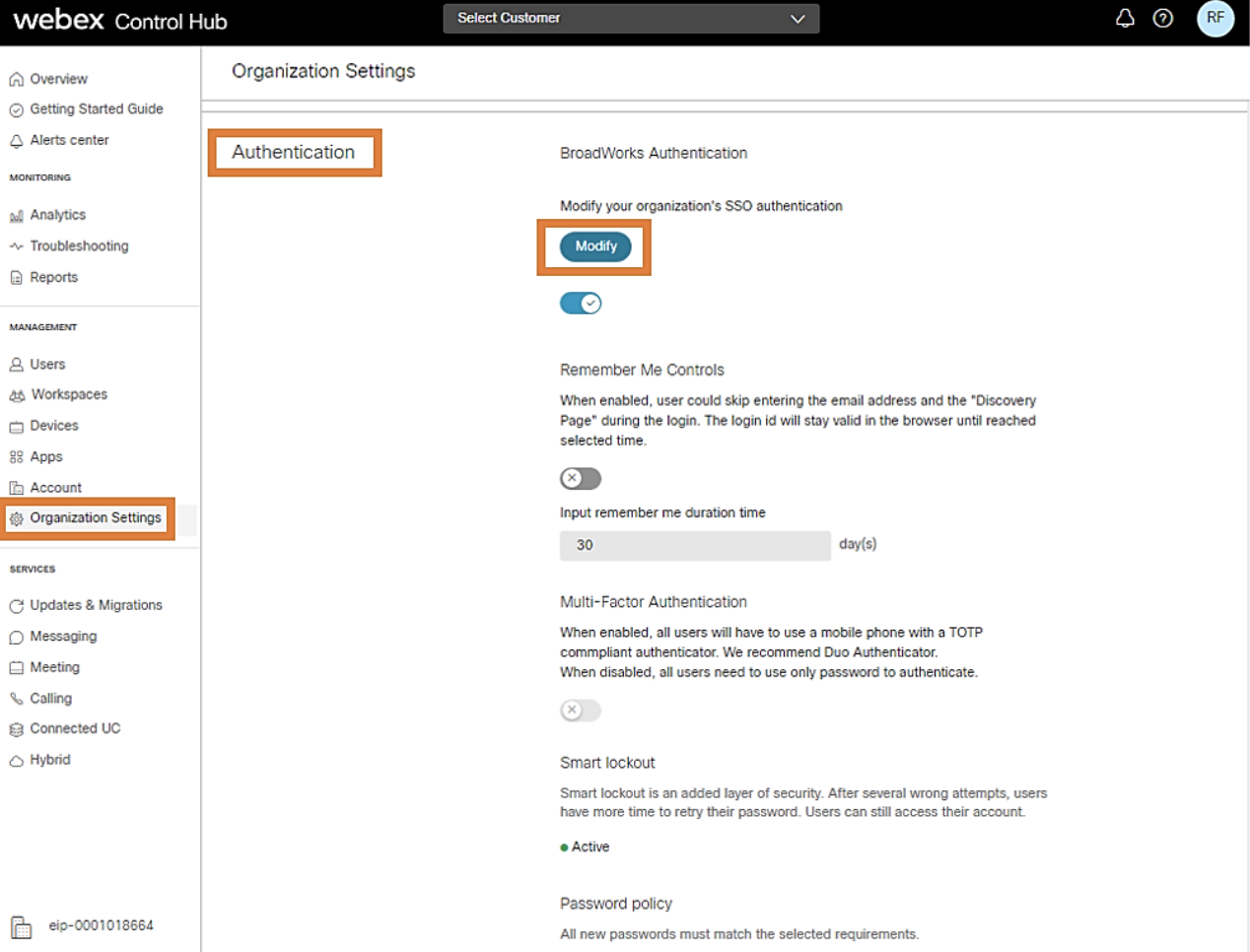Viewport: 1250px width, 952px height.
Task: Open Reports page
Action: (53, 277)
